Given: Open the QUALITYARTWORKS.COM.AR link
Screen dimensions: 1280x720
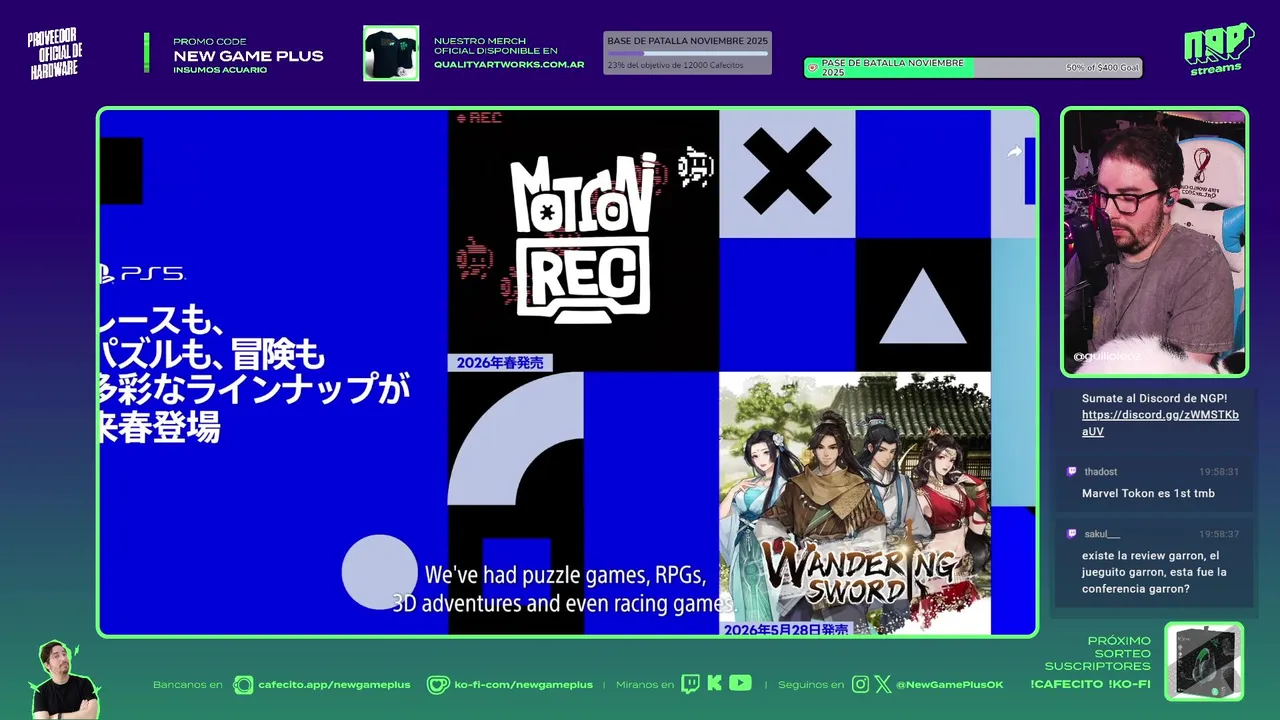Looking at the screenshot, I should (x=509, y=64).
